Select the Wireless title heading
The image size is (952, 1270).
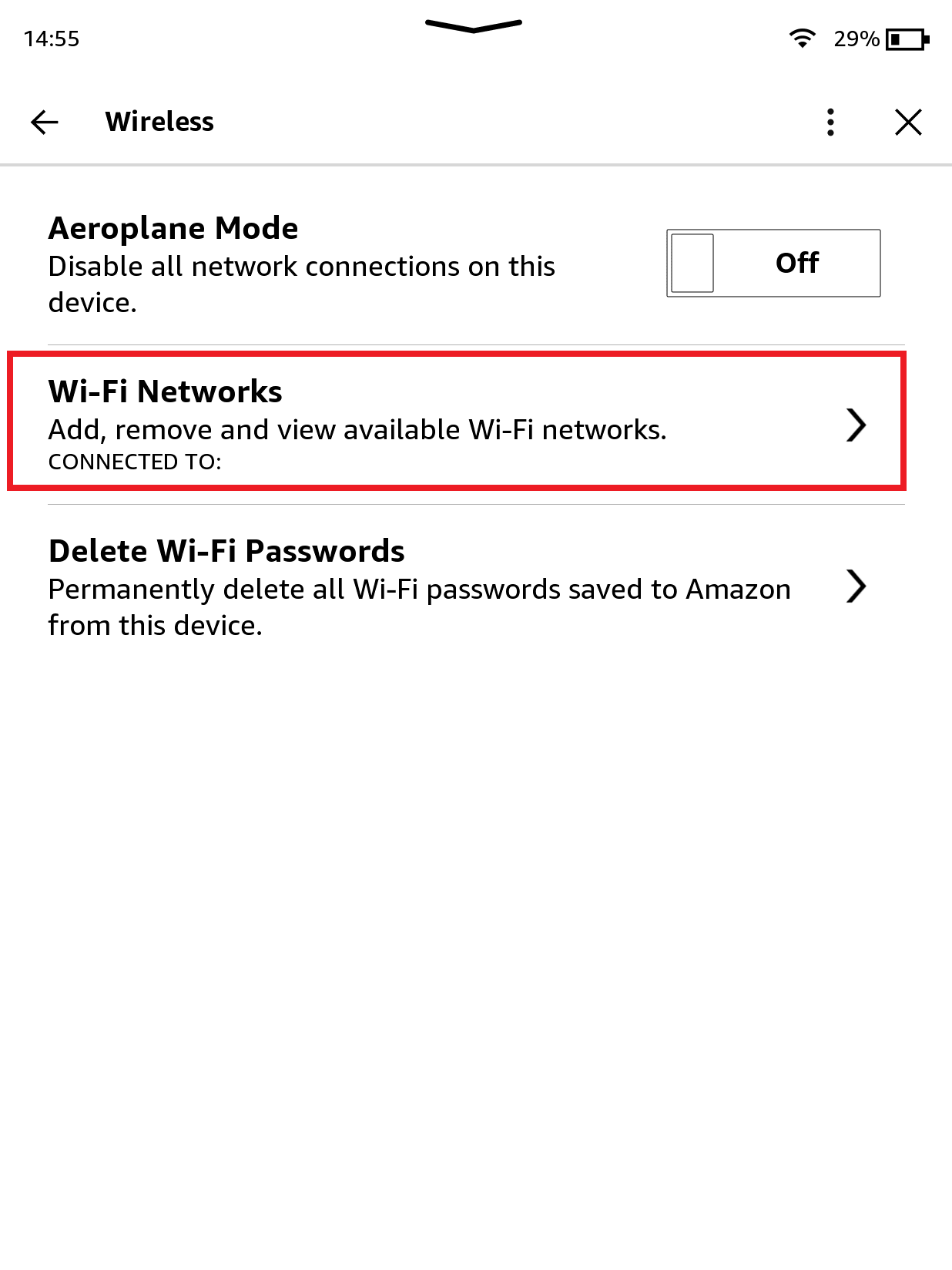(x=159, y=121)
